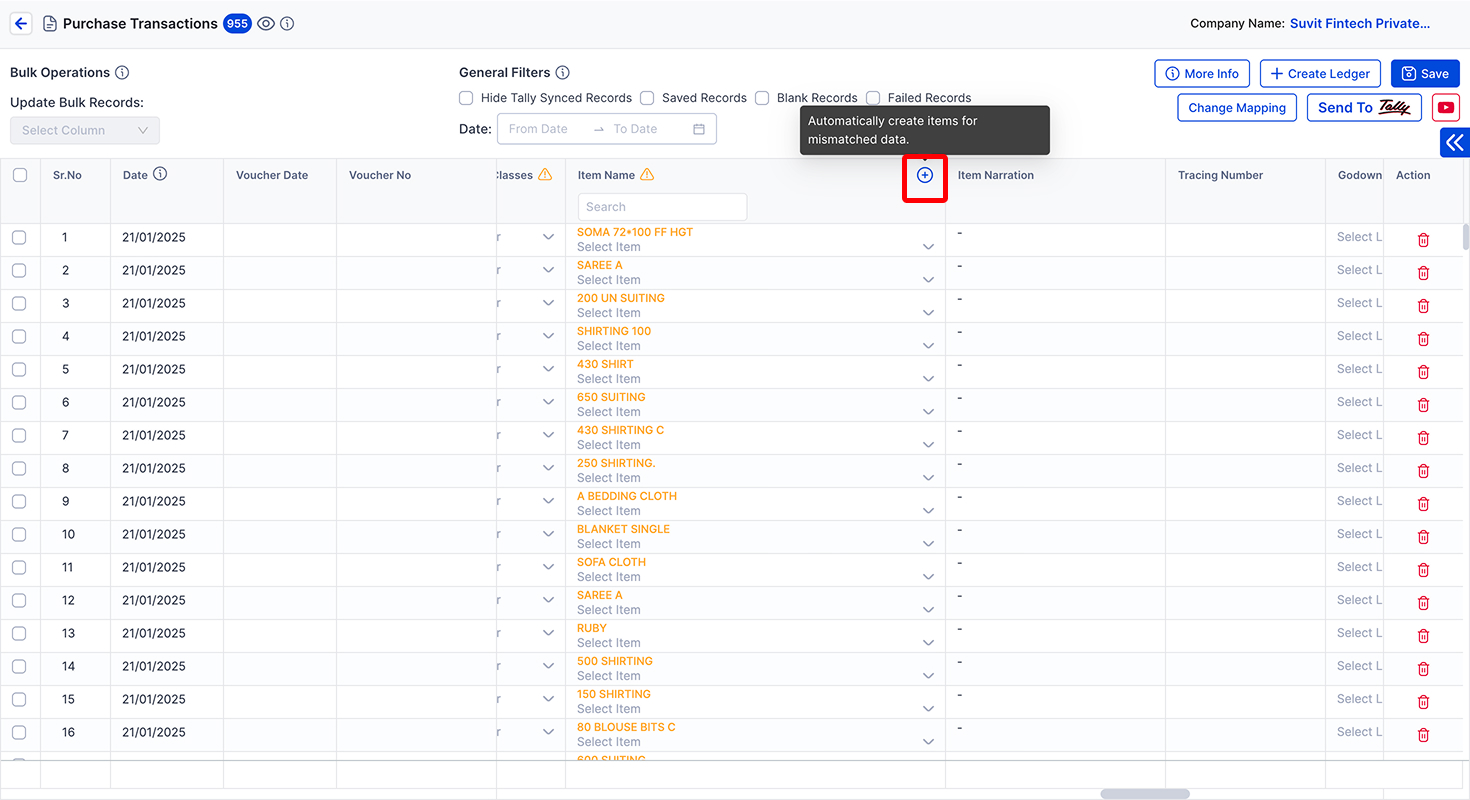Click the Change Mapping button
The height and width of the screenshot is (800, 1470).
1237,107
